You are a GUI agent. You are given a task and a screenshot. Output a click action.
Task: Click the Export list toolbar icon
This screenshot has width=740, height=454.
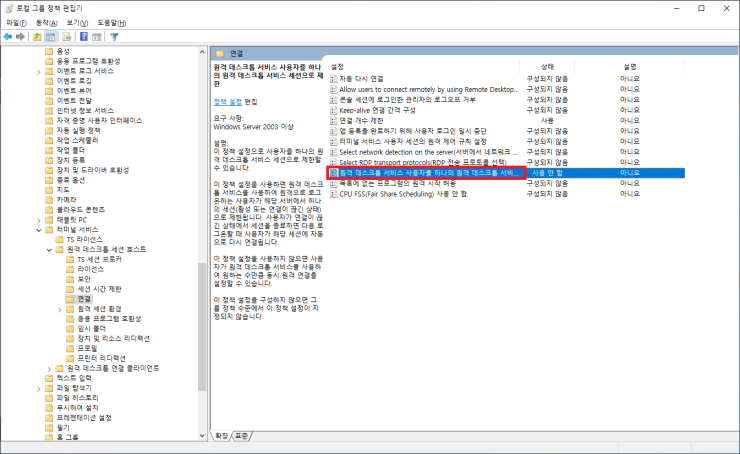pos(68,37)
